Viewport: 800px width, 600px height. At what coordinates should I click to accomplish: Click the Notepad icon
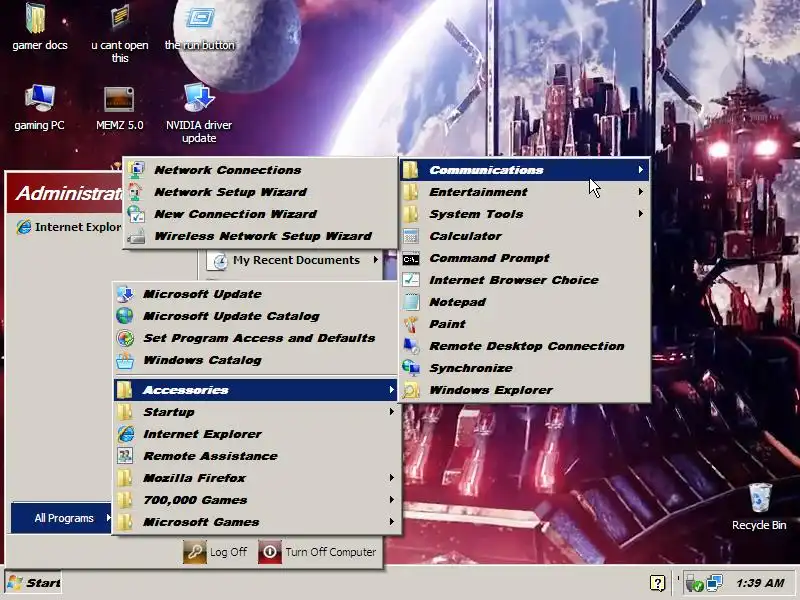411,302
